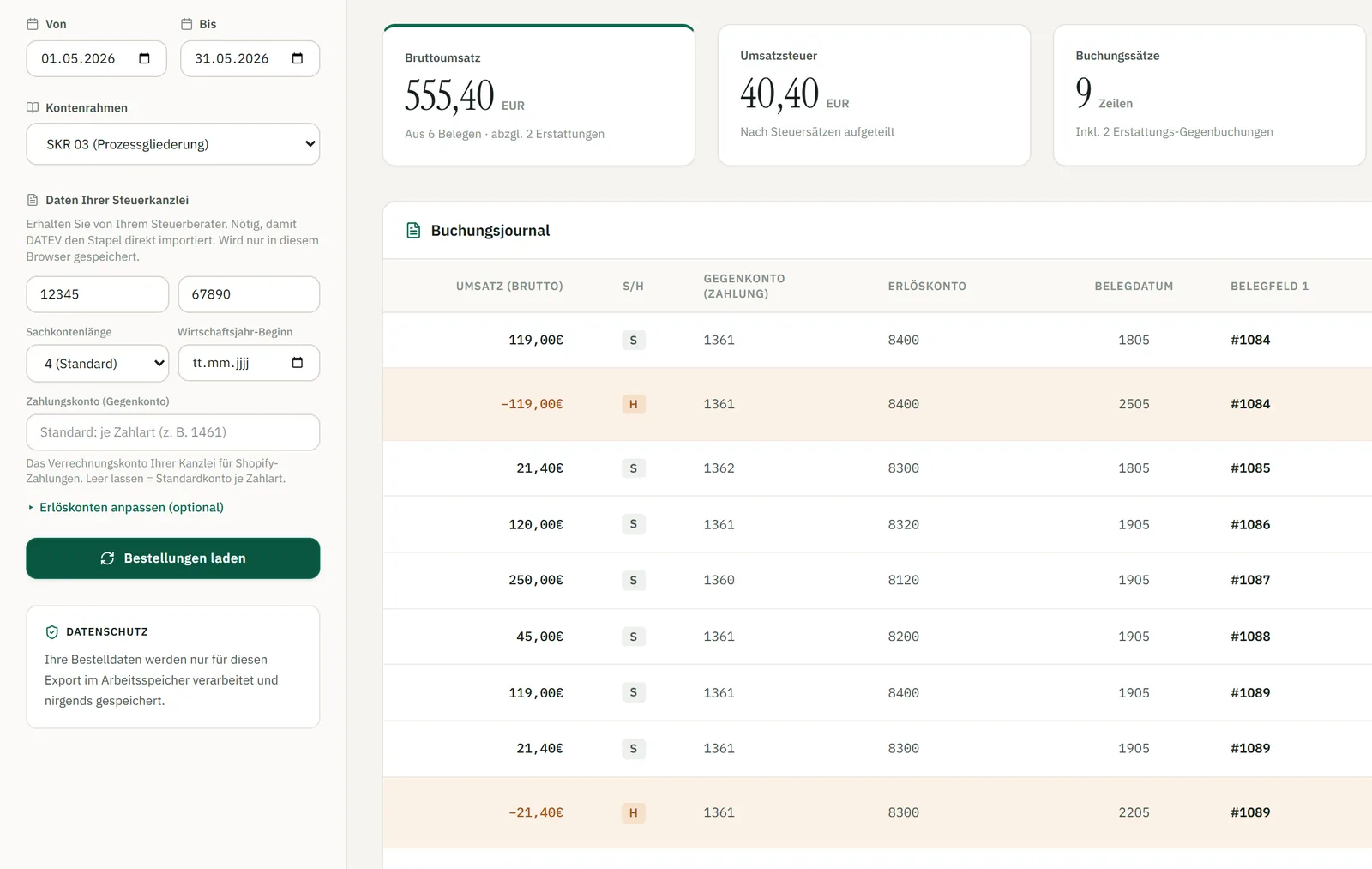Click the Datenschutz shield icon
Viewport: 1372px width, 869px height.
[52, 632]
